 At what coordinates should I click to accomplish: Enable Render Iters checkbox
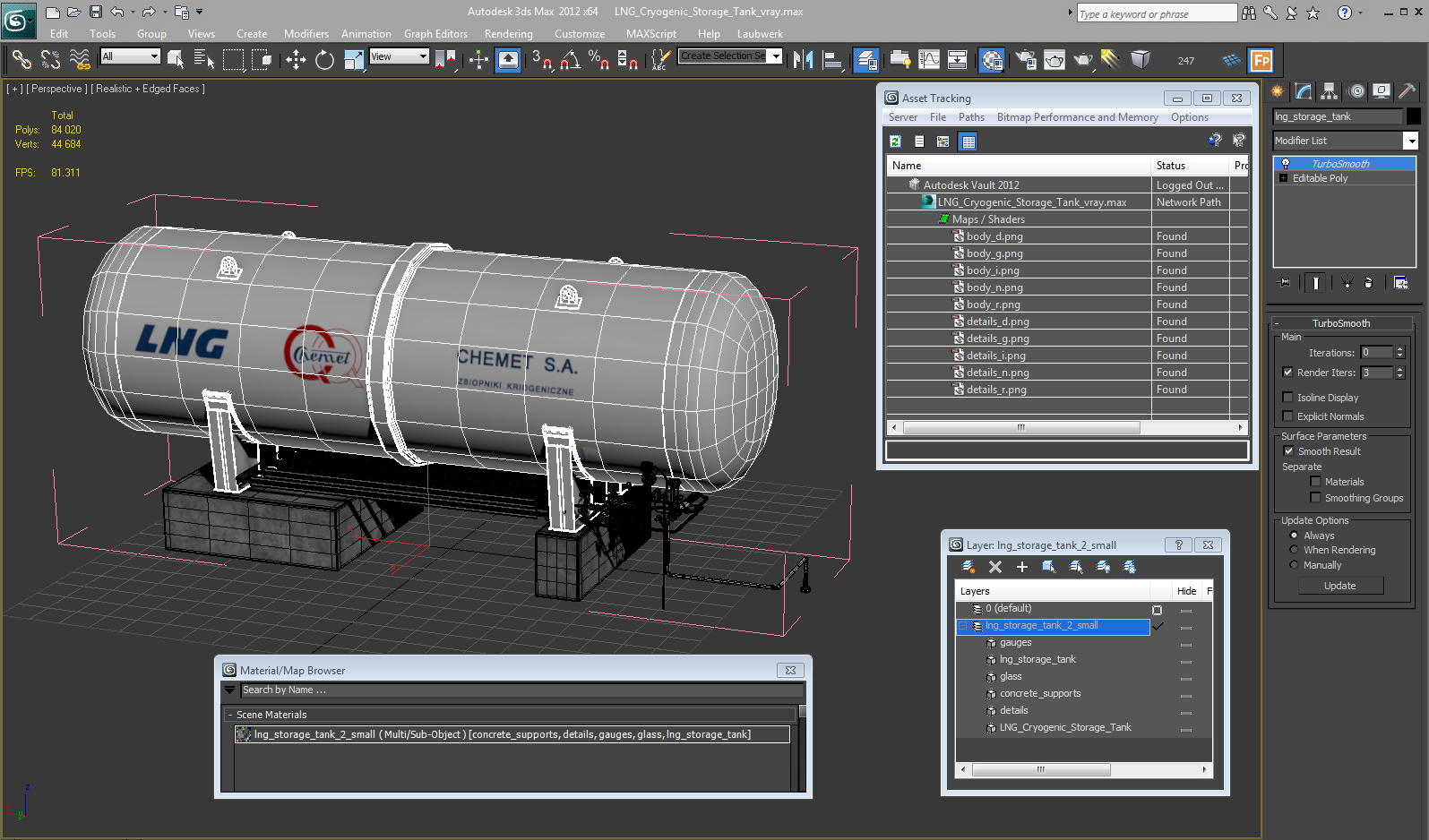click(x=1287, y=373)
